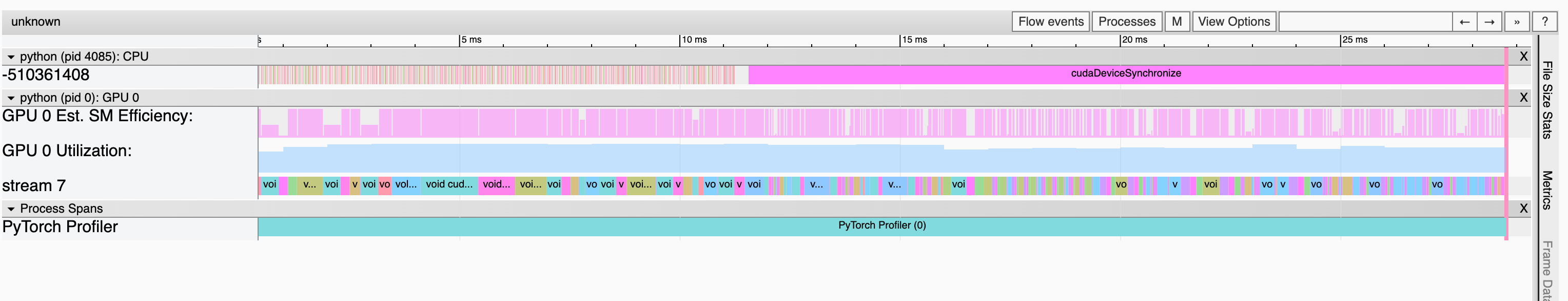Viewport: 1568px width, 301px height.
Task: Click the -510361408 thread label
Action: coord(46,75)
